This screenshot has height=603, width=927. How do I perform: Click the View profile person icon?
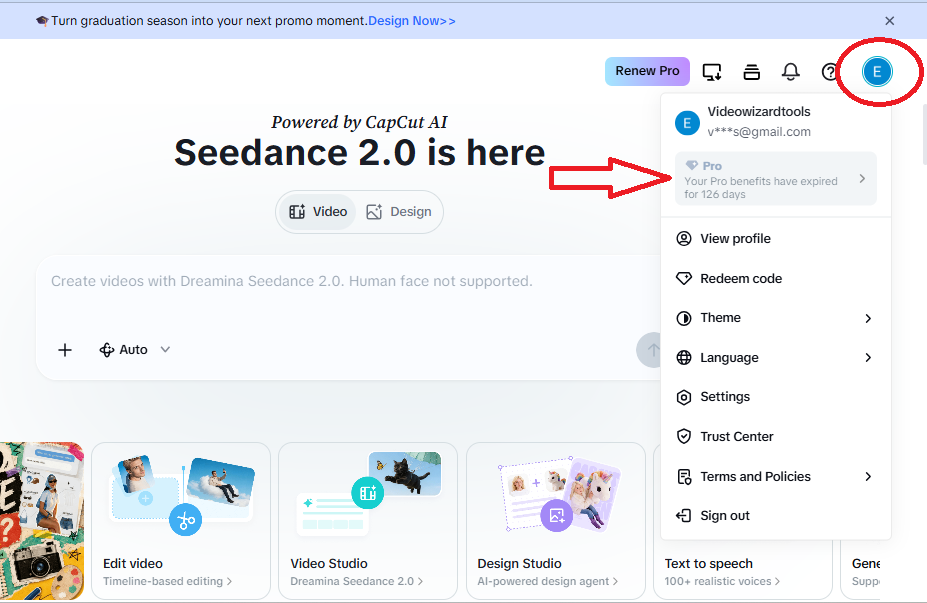684,238
